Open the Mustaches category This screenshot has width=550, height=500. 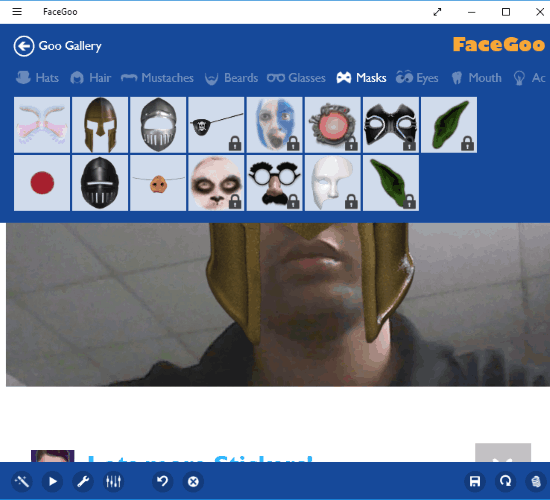pos(157,78)
